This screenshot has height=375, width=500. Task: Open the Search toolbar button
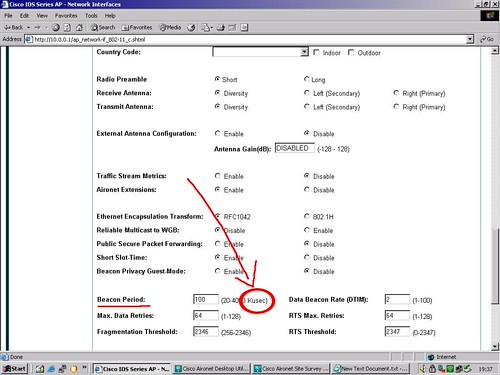pyautogui.click(x=103, y=28)
